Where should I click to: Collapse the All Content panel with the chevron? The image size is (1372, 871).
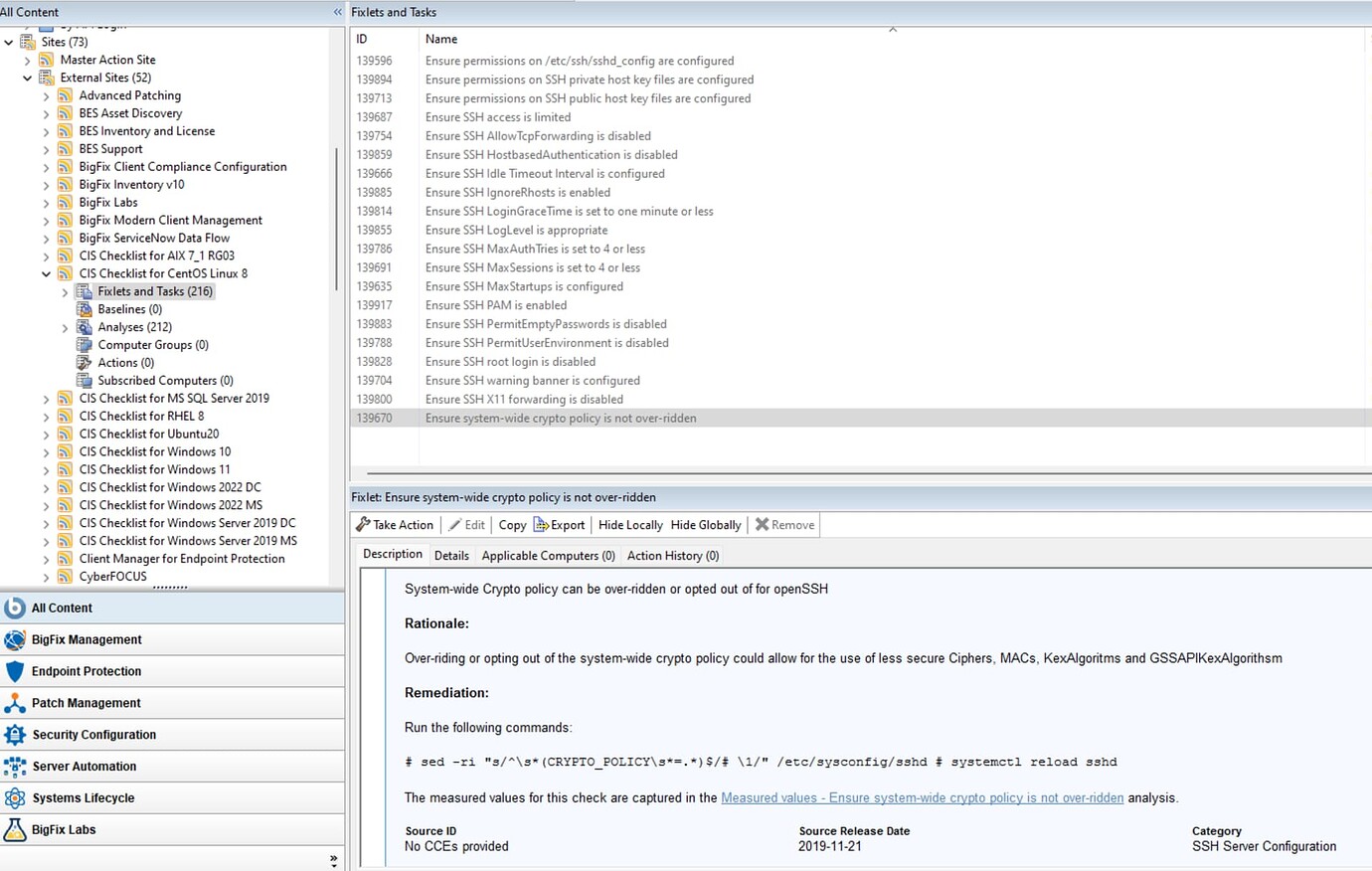336,12
